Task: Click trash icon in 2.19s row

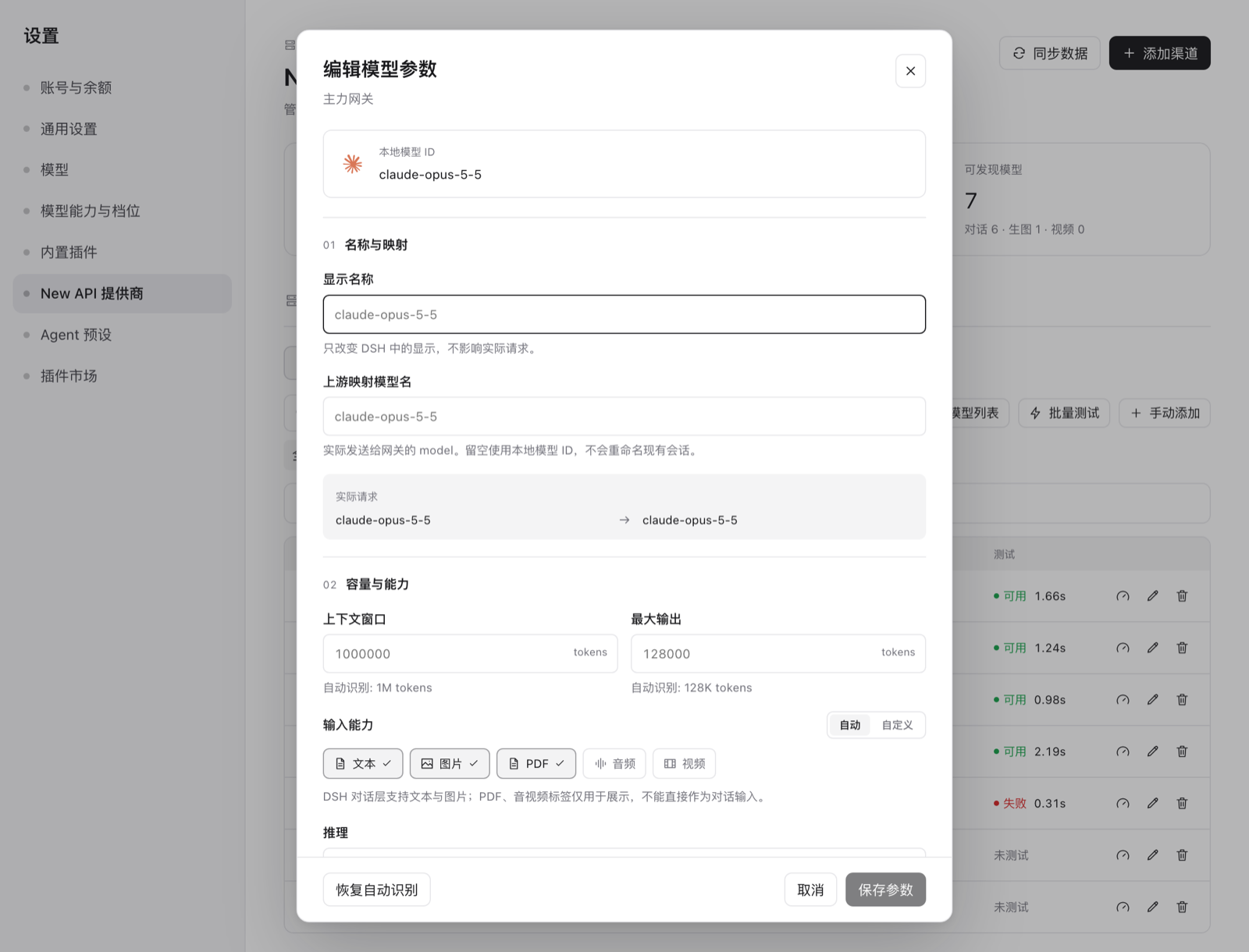Action: [1182, 751]
